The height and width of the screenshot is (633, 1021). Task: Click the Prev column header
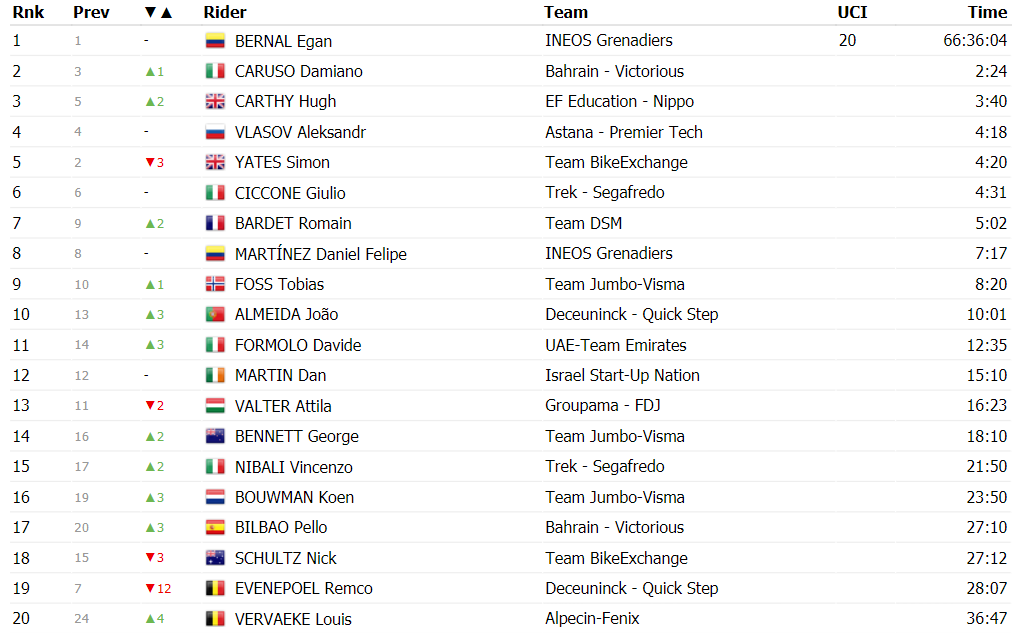91,12
